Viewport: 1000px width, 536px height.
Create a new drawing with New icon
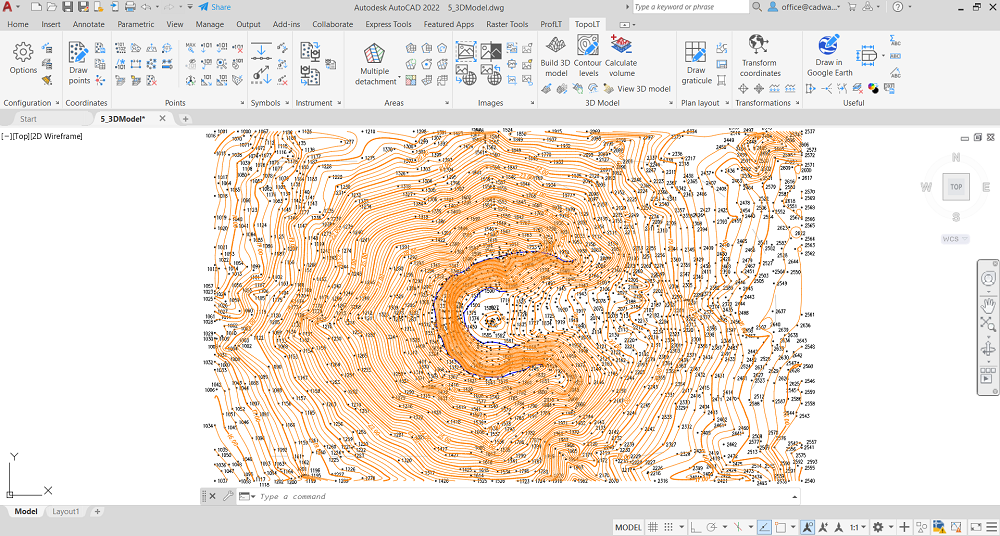[x=36, y=7]
